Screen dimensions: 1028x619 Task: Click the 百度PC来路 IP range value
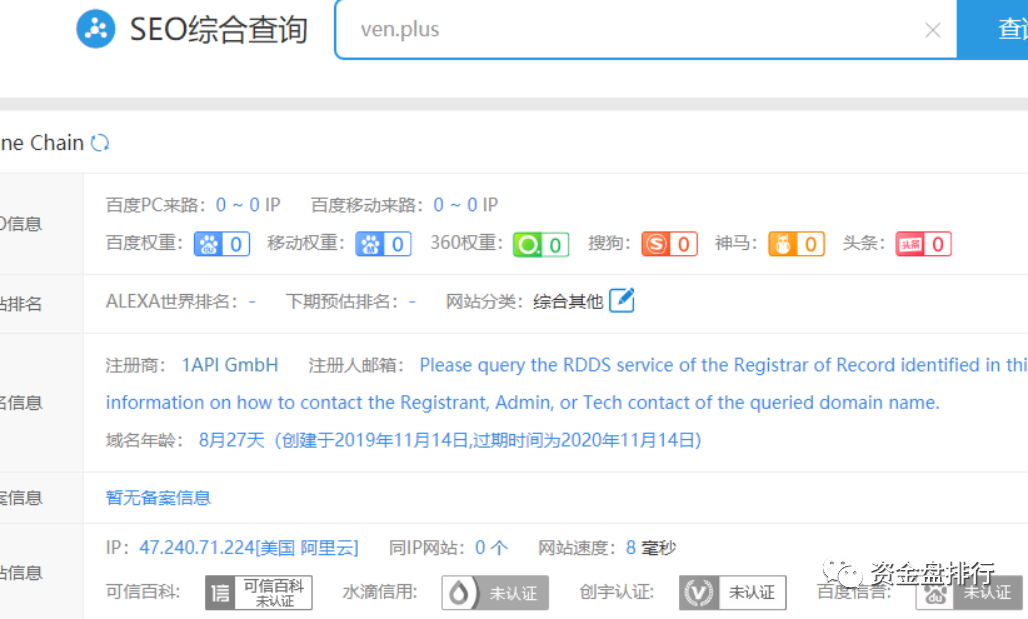coord(248,205)
